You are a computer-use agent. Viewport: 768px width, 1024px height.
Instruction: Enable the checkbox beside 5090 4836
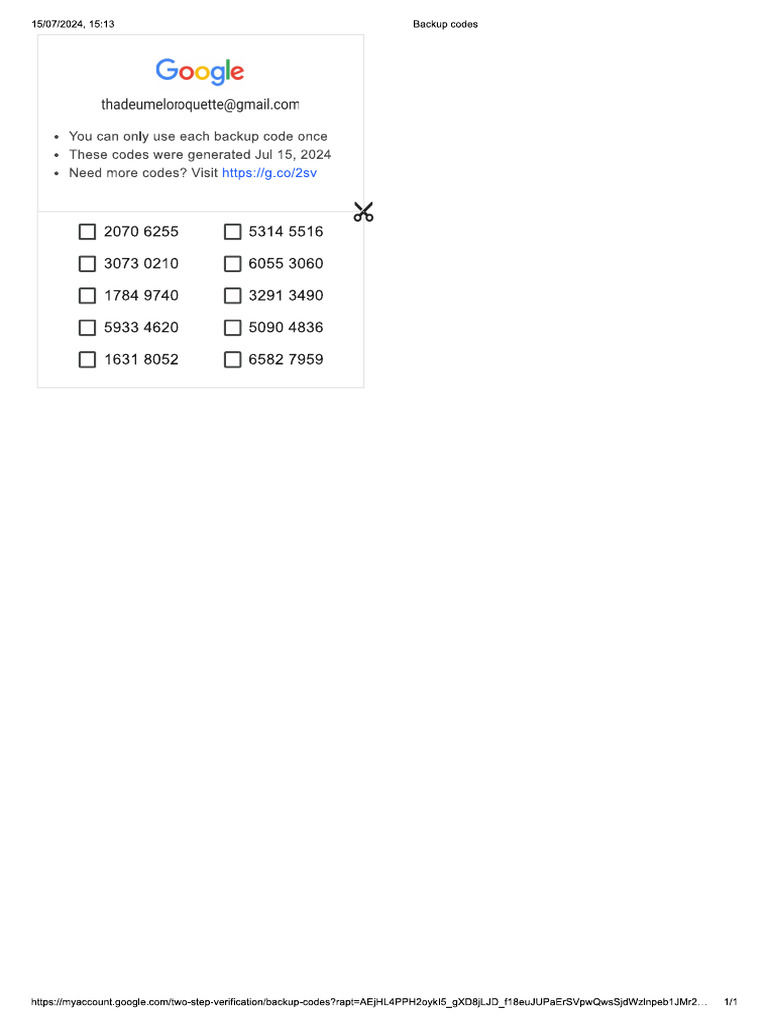[x=232, y=328]
